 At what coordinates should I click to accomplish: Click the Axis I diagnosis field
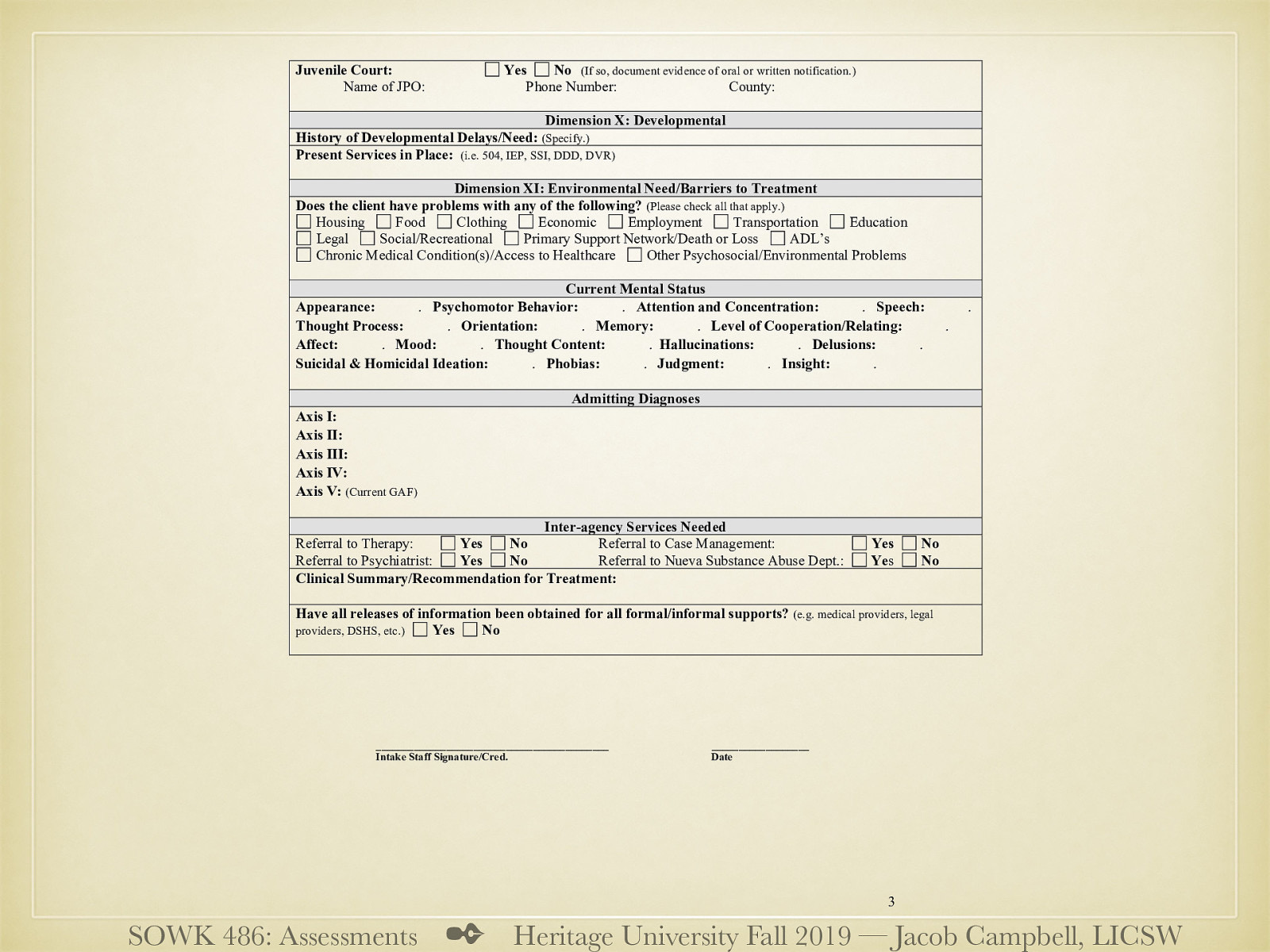coord(635,416)
